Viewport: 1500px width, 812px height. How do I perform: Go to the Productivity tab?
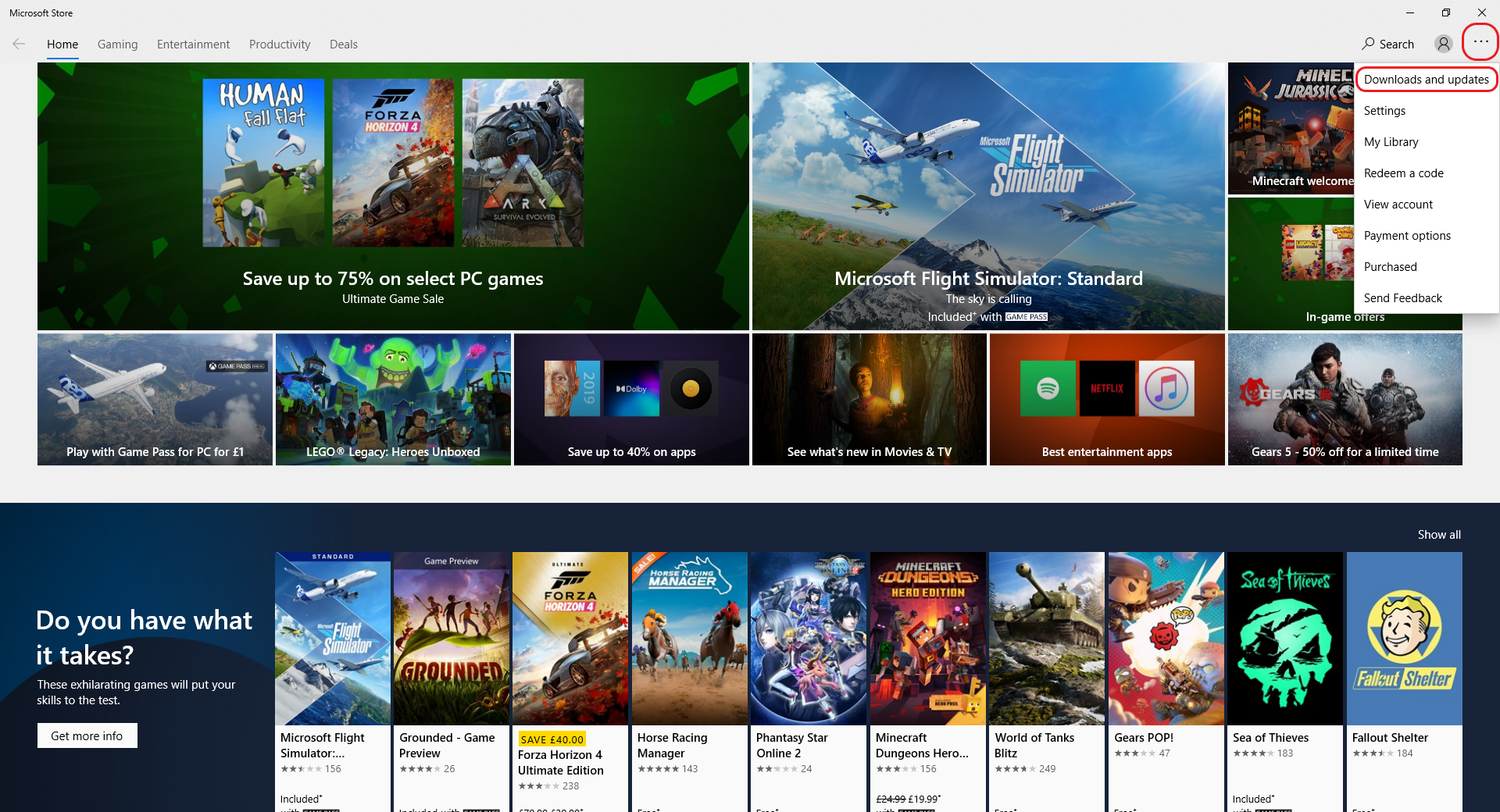pyautogui.click(x=280, y=45)
